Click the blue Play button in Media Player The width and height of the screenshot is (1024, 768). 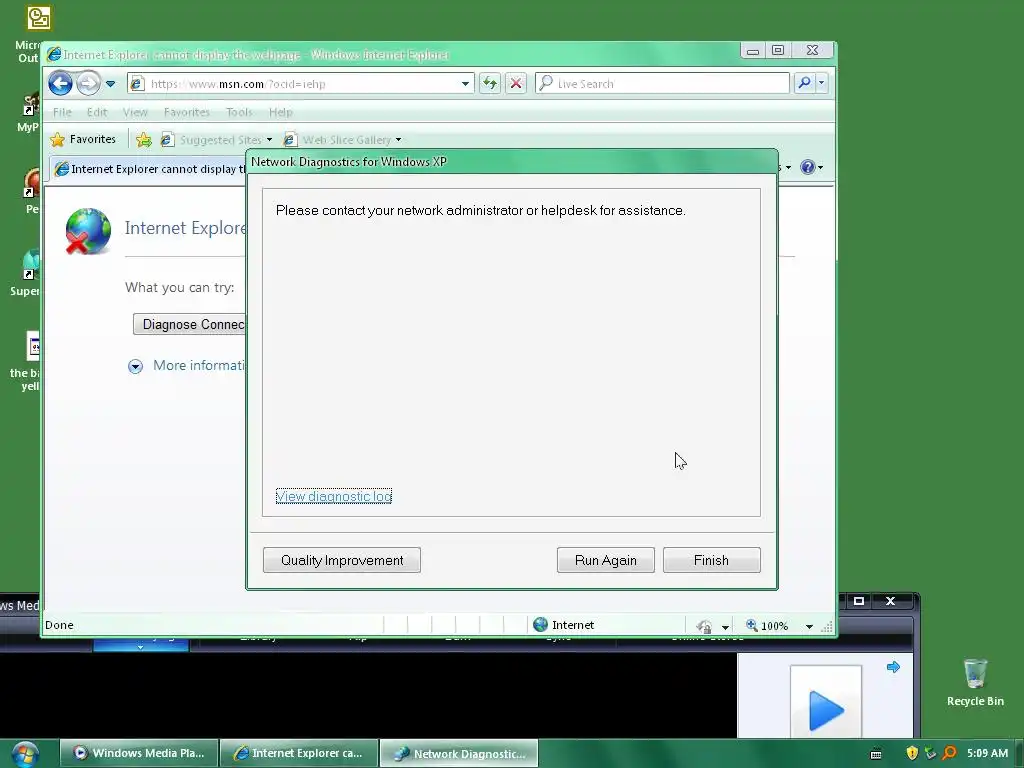click(826, 710)
